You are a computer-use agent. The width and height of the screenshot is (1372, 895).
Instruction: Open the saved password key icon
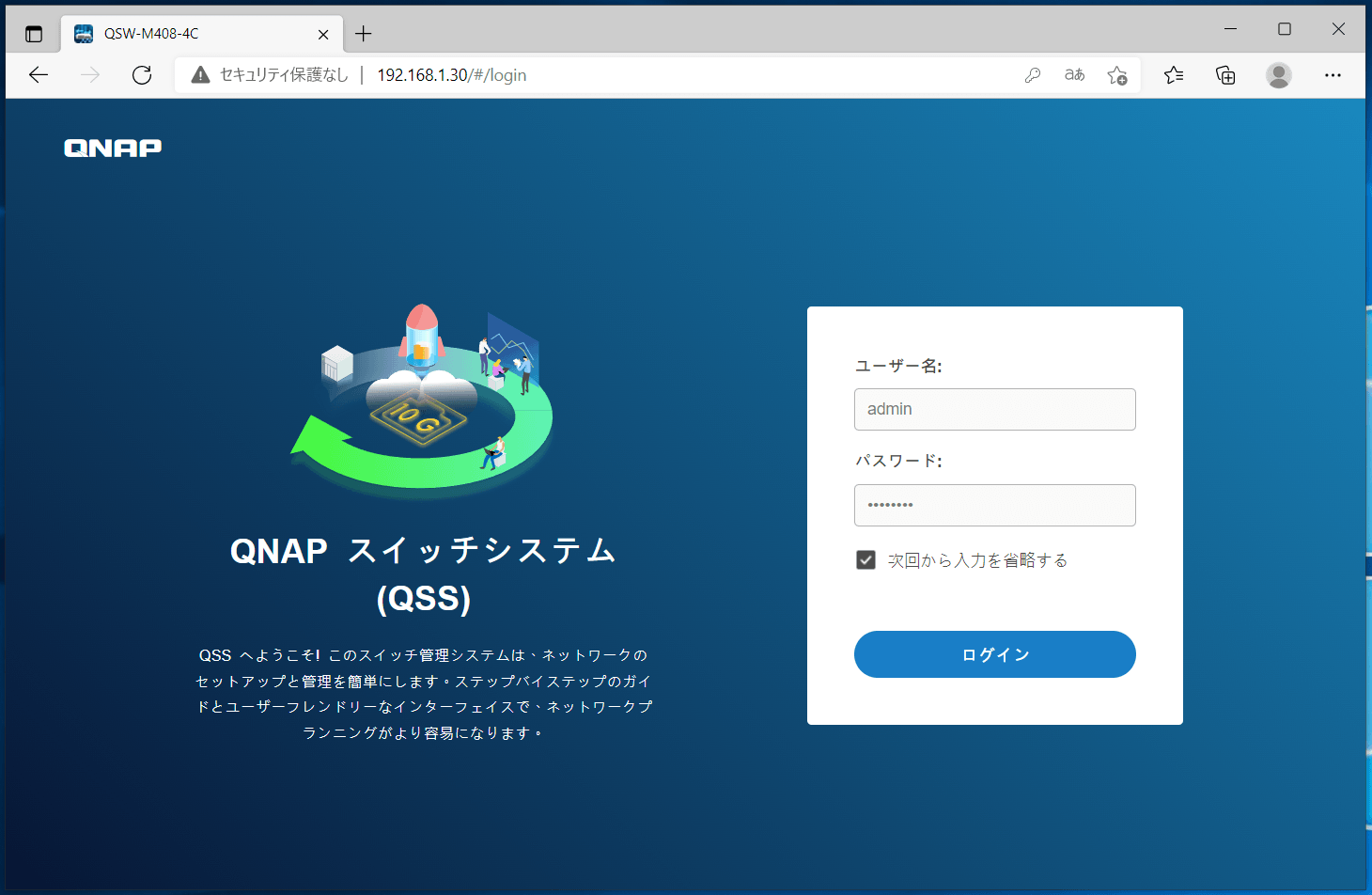(1033, 75)
